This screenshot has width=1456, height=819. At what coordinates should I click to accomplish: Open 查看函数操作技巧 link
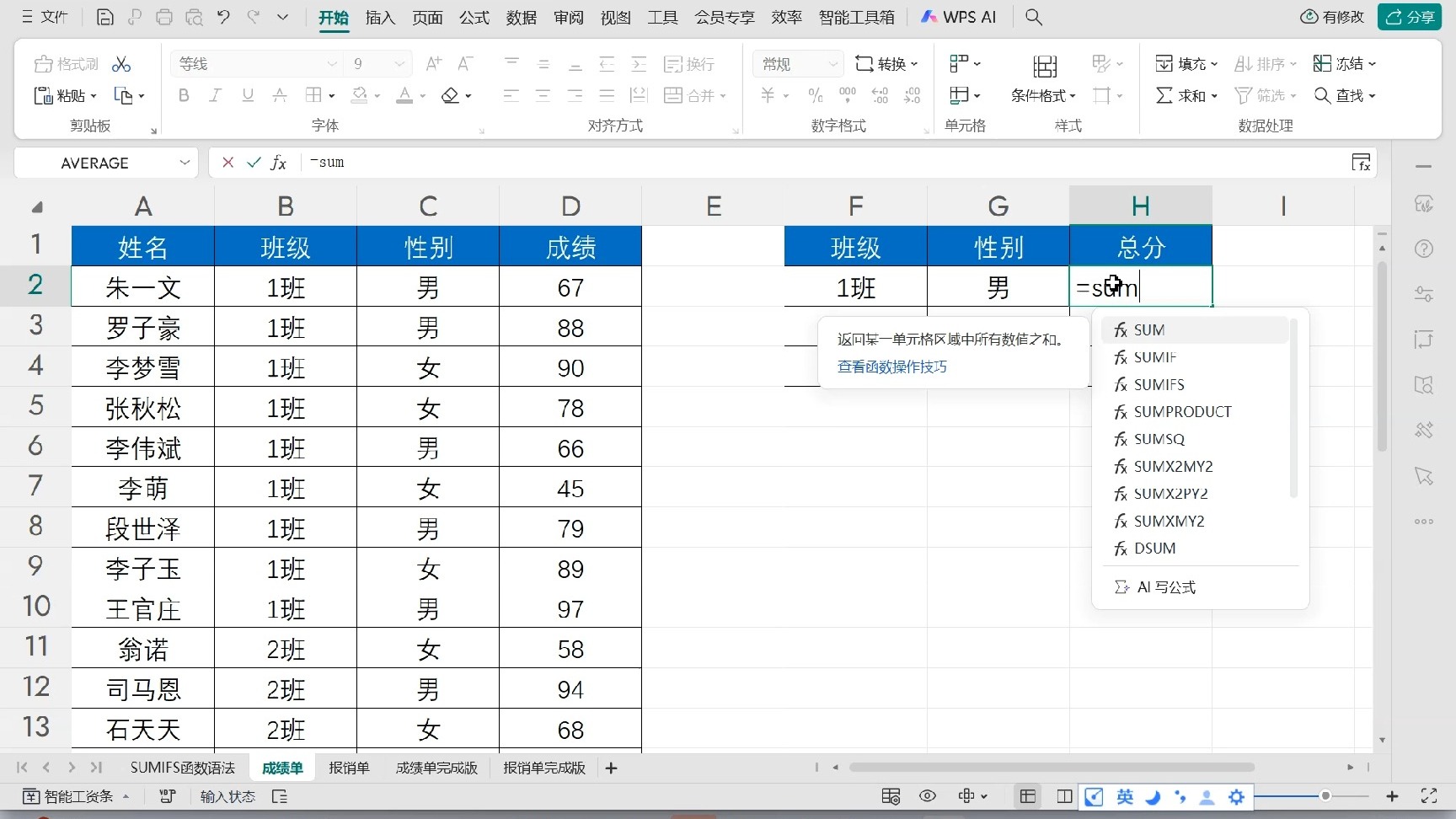892,367
